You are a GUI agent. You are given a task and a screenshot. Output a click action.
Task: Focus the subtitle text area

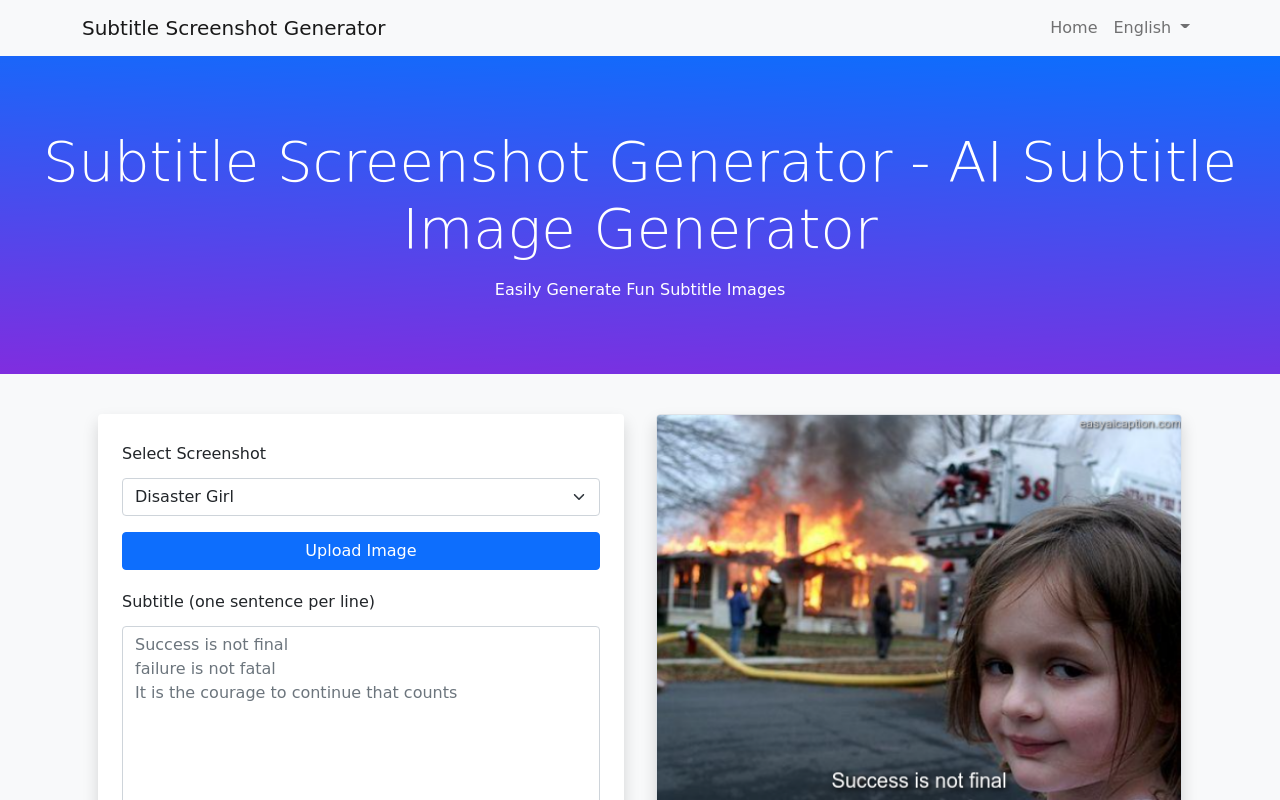(361, 713)
